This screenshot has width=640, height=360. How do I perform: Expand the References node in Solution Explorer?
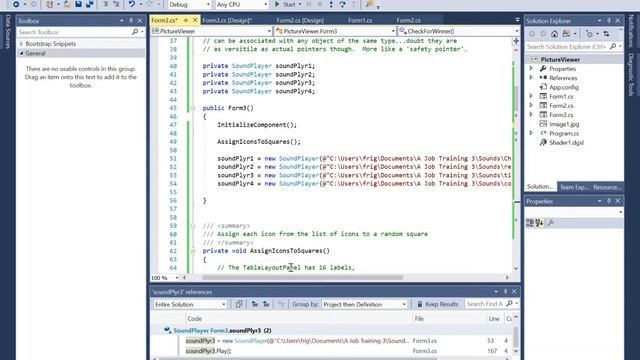pos(531,78)
